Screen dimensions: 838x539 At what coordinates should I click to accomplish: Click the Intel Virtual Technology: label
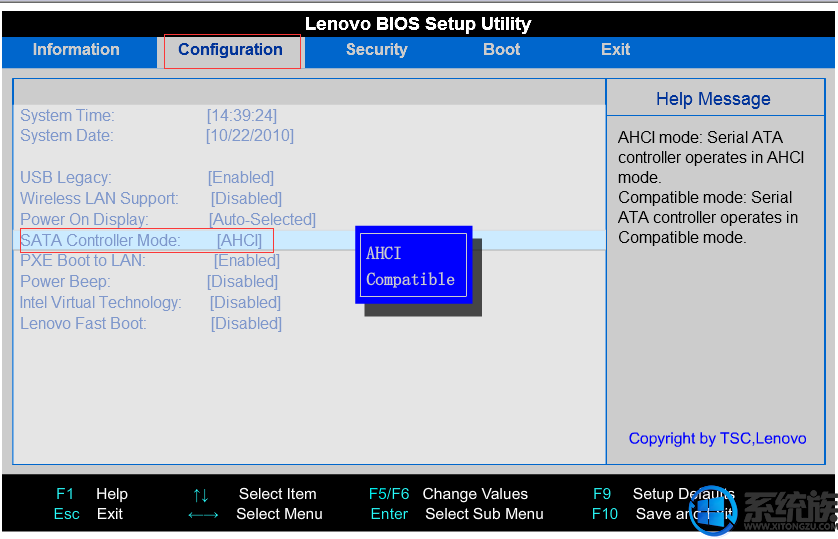tap(100, 302)
